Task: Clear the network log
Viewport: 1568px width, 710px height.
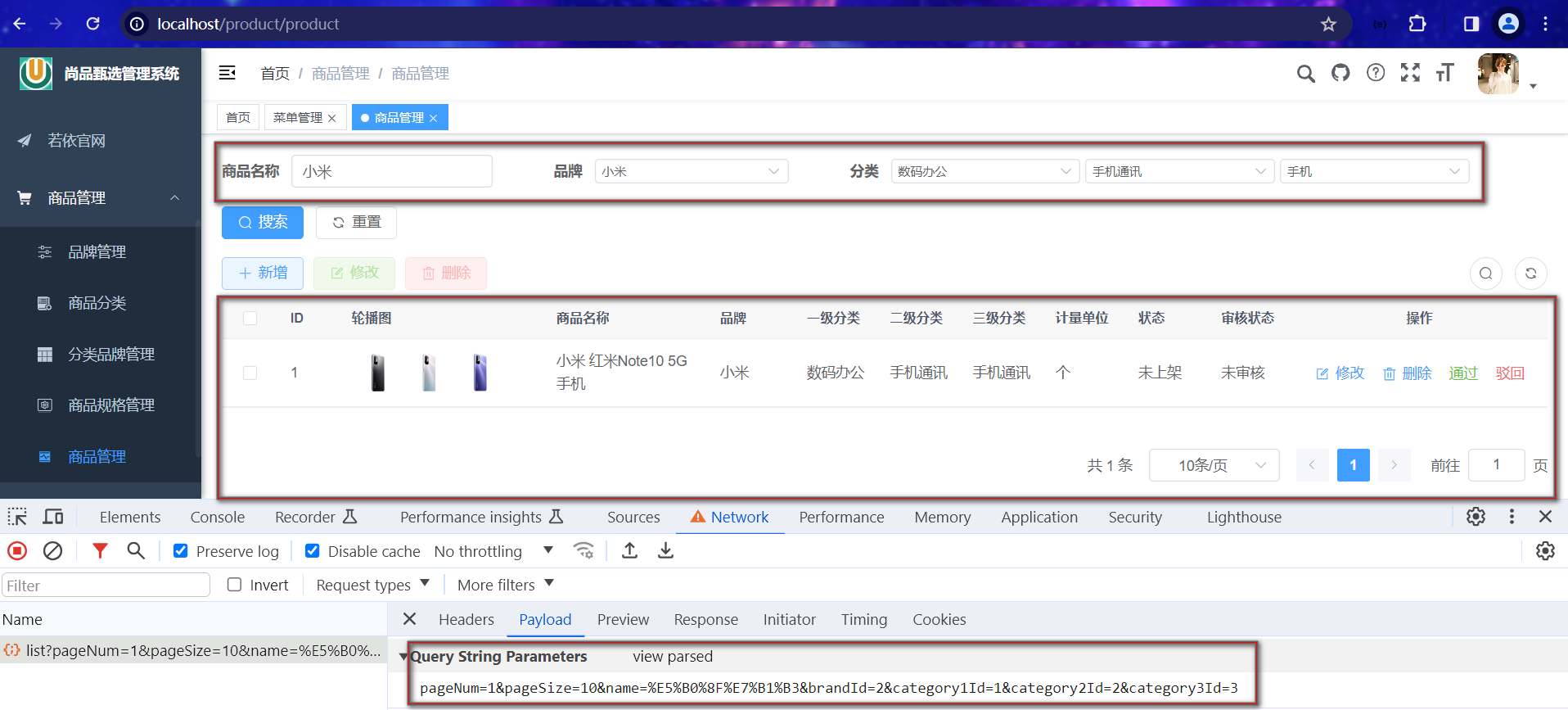Action: coord(52,551)
